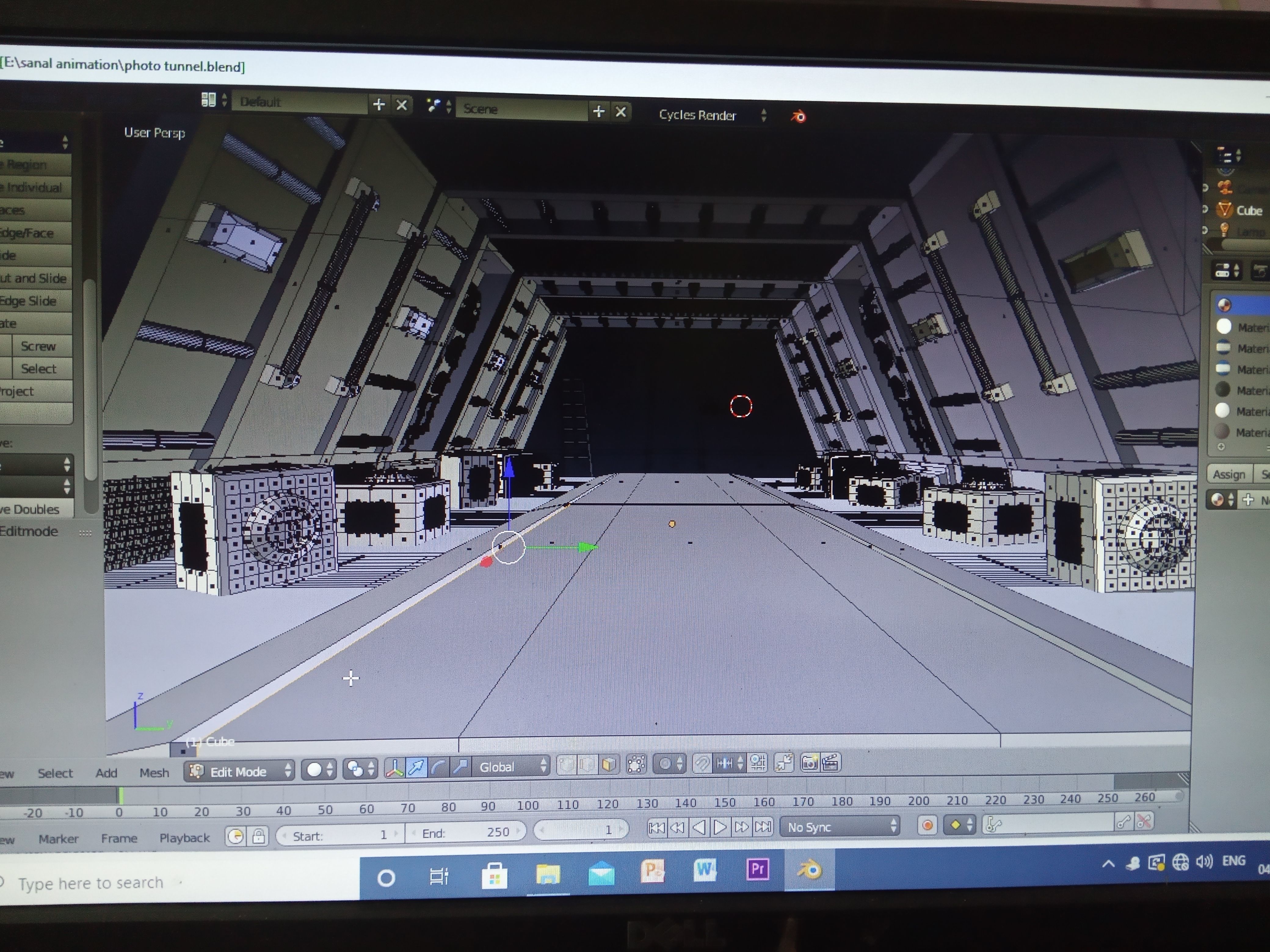Open the Add menu

tap(106, 773)
